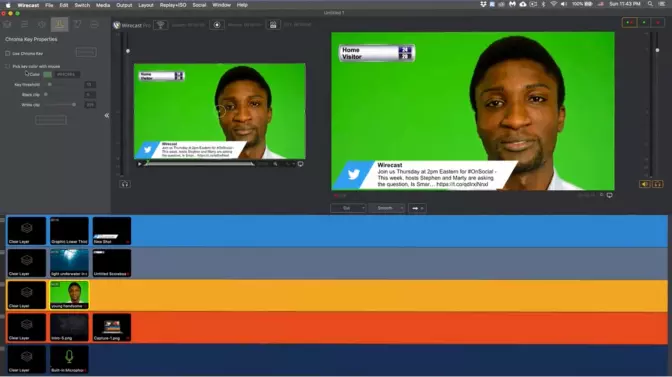Click the key color hex value field
This screenshot has width=672, height=377.
pos(66,75)
